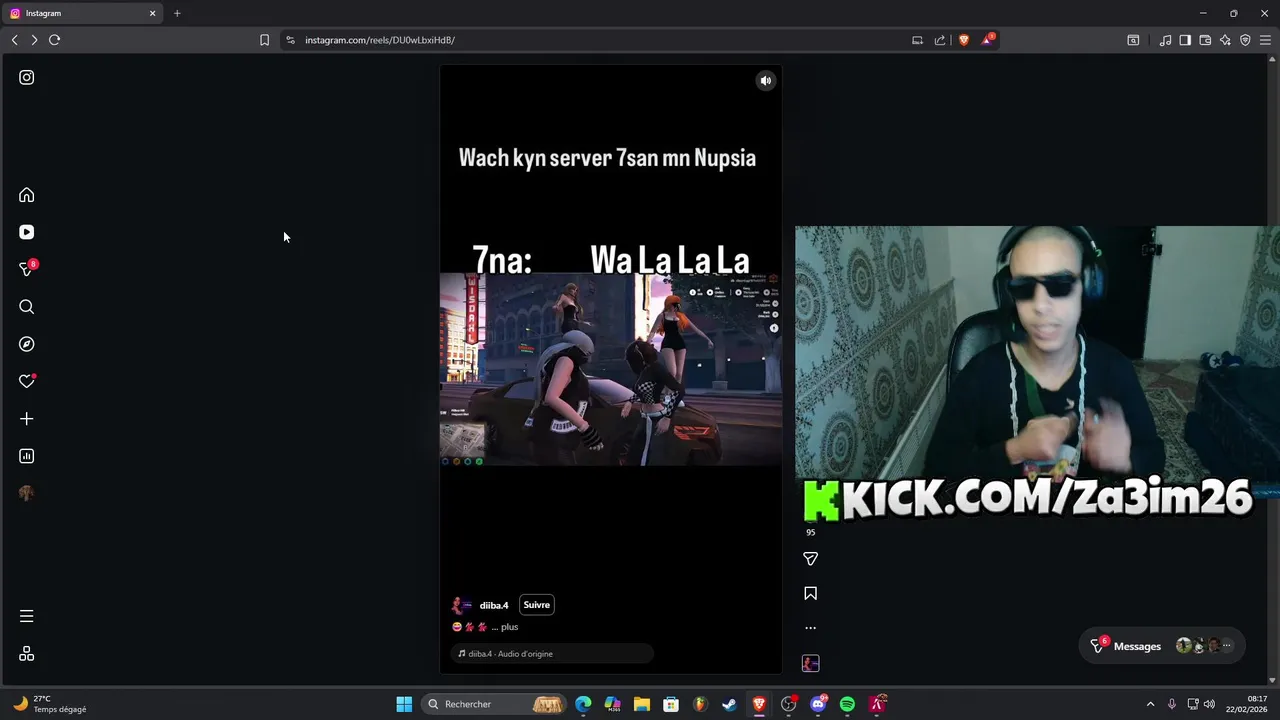The width and height of the screenshot is (1280, 720).
Task: Open the Instagram Home feed
Action: (27, 195)
